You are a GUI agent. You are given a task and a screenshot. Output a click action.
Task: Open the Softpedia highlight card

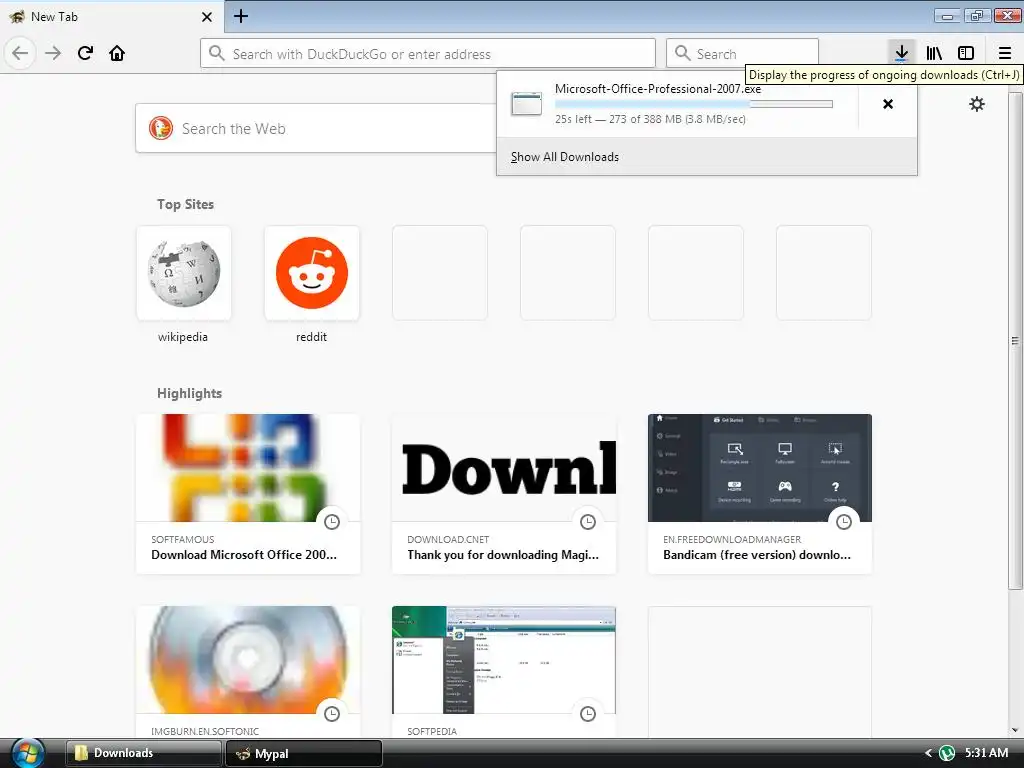(x=504, y=673)
